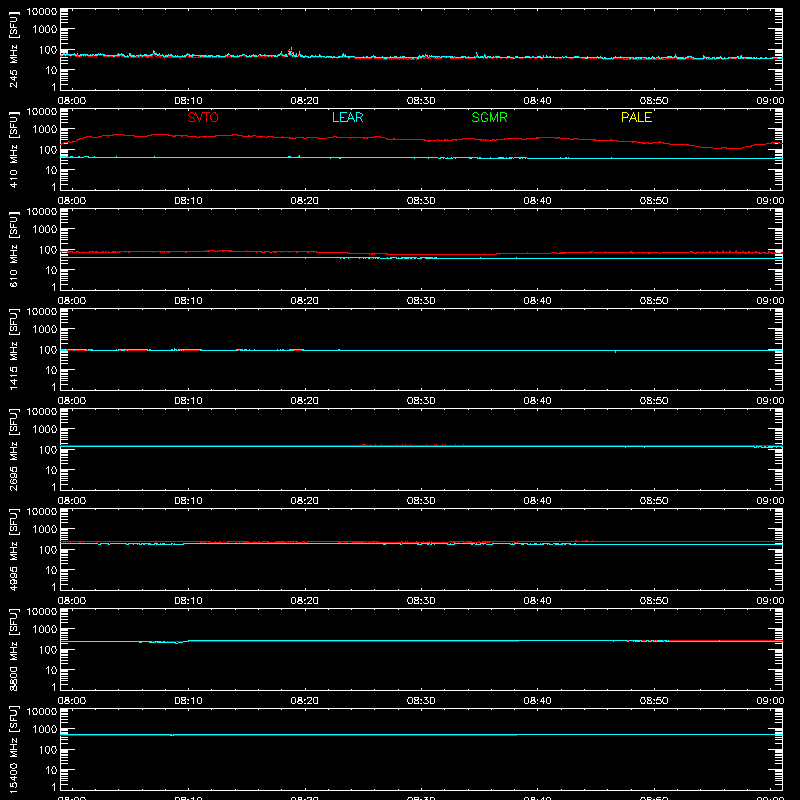Select the 245 MHz [SFU] axis title

[13, 49]
